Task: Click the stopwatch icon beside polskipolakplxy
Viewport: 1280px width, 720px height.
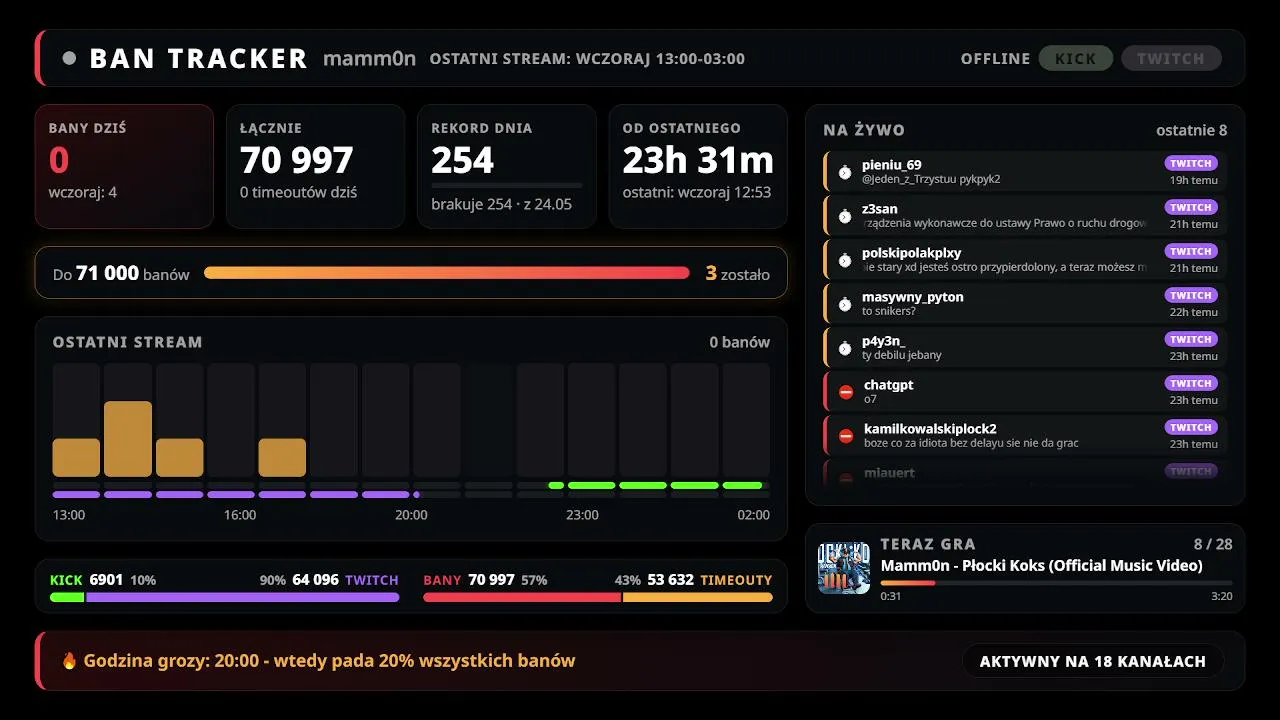Action: [845, 260]
